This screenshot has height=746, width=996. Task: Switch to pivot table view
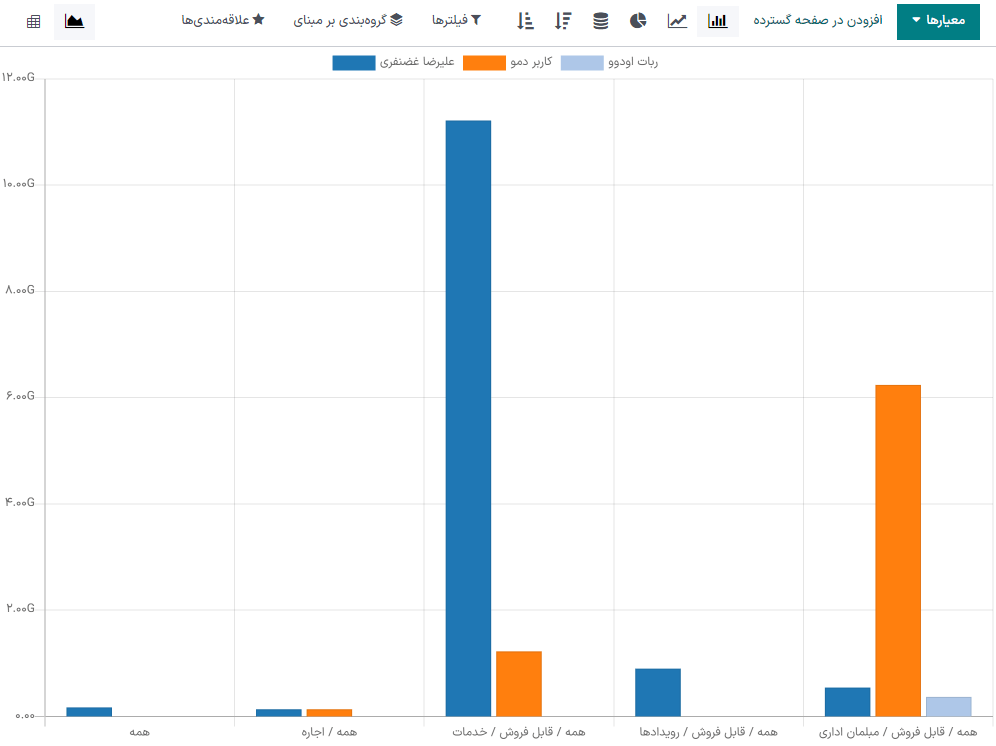(x=34, y=21)
